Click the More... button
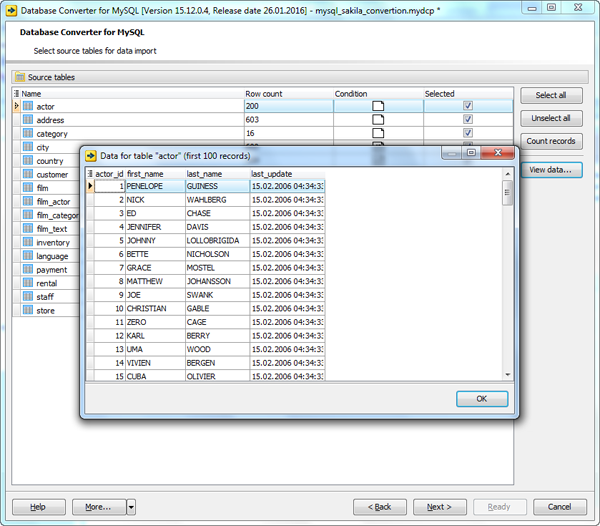Image resolution: width=600 pixels, height=526 pixels. coord(99,507)
